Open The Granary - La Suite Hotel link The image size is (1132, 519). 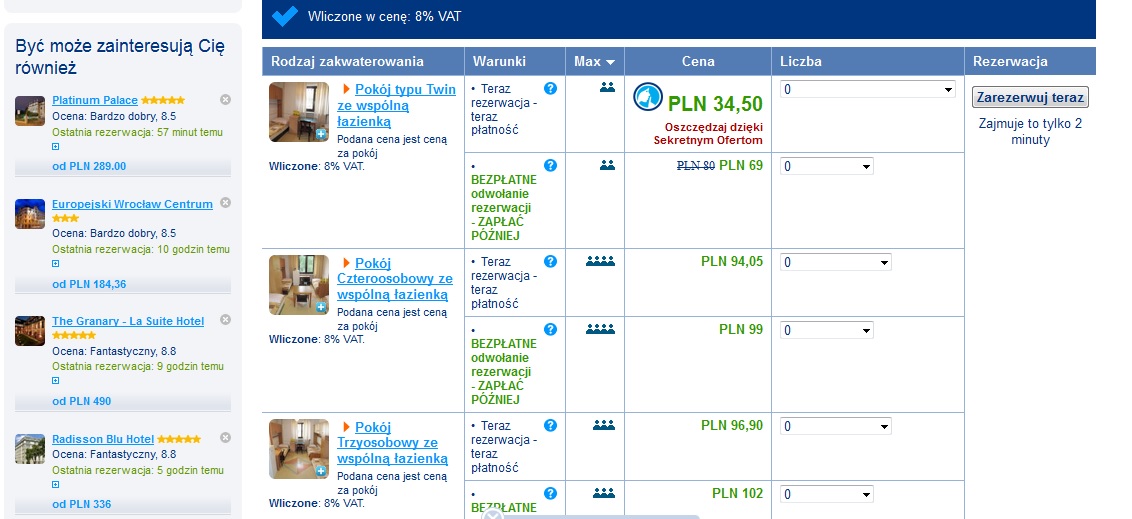point(128,321)
